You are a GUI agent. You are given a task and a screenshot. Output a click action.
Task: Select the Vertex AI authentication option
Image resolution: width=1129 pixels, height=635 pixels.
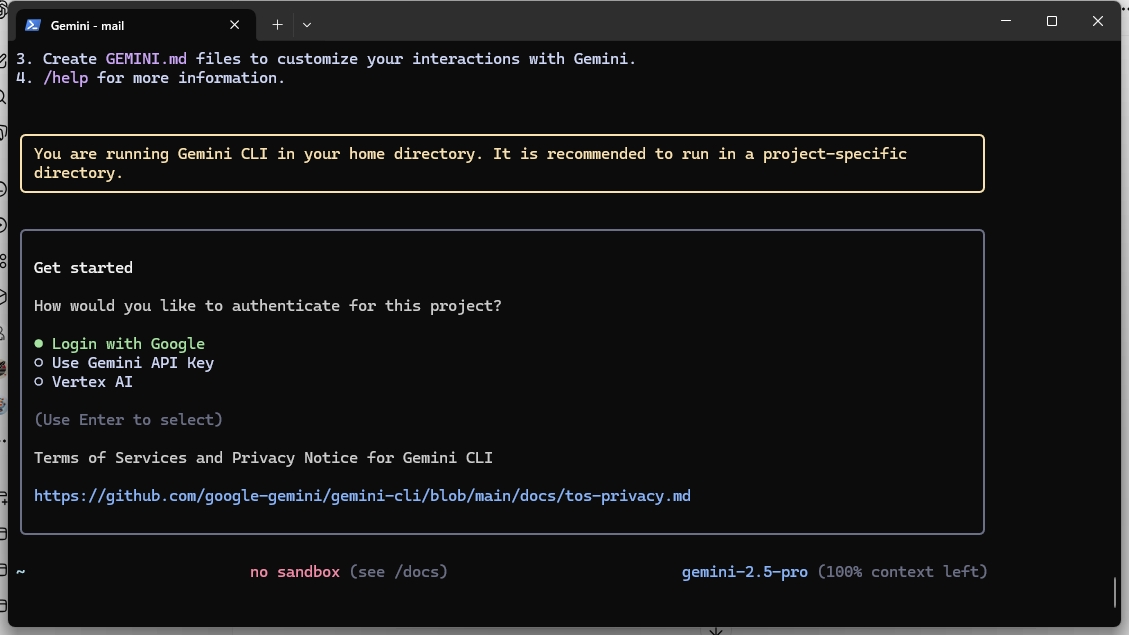coord(92,382)
